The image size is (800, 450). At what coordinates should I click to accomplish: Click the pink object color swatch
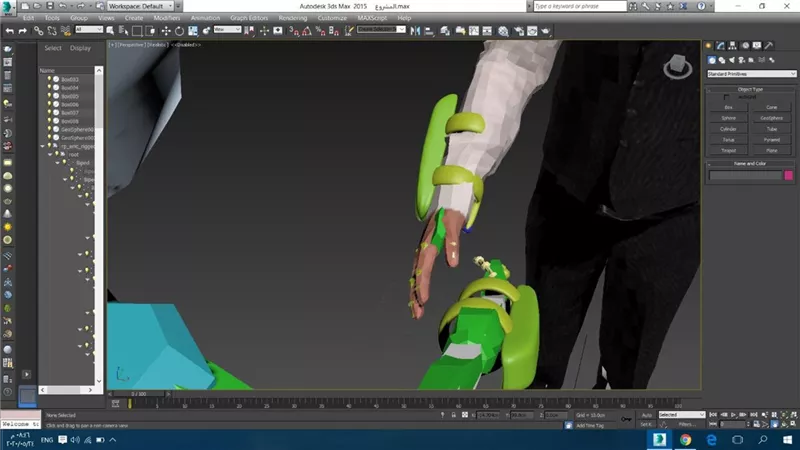[789, 176]
